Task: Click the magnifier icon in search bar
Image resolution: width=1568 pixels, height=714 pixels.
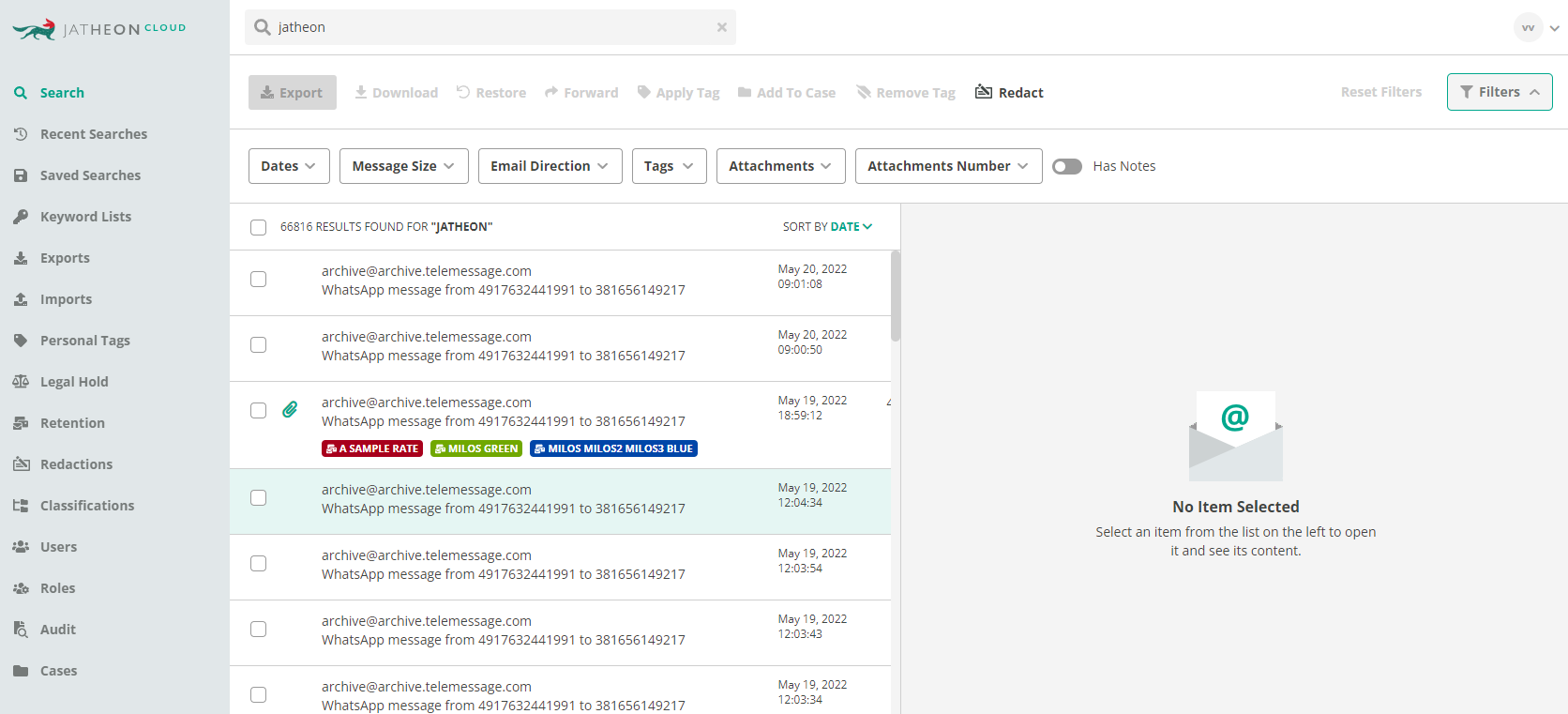Action: pyautogui.click(x=263, y=27)
